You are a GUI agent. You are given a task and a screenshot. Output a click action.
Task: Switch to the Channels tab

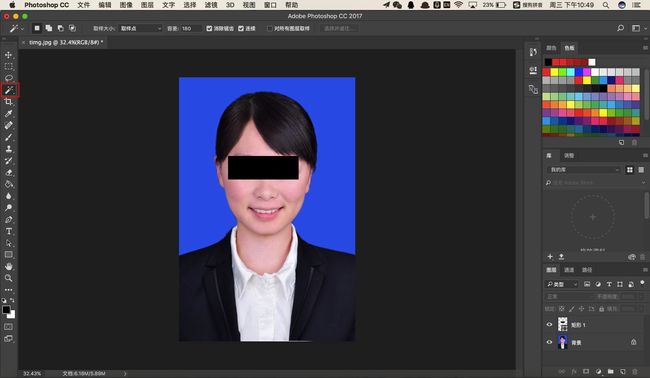(x=569, y=270)
